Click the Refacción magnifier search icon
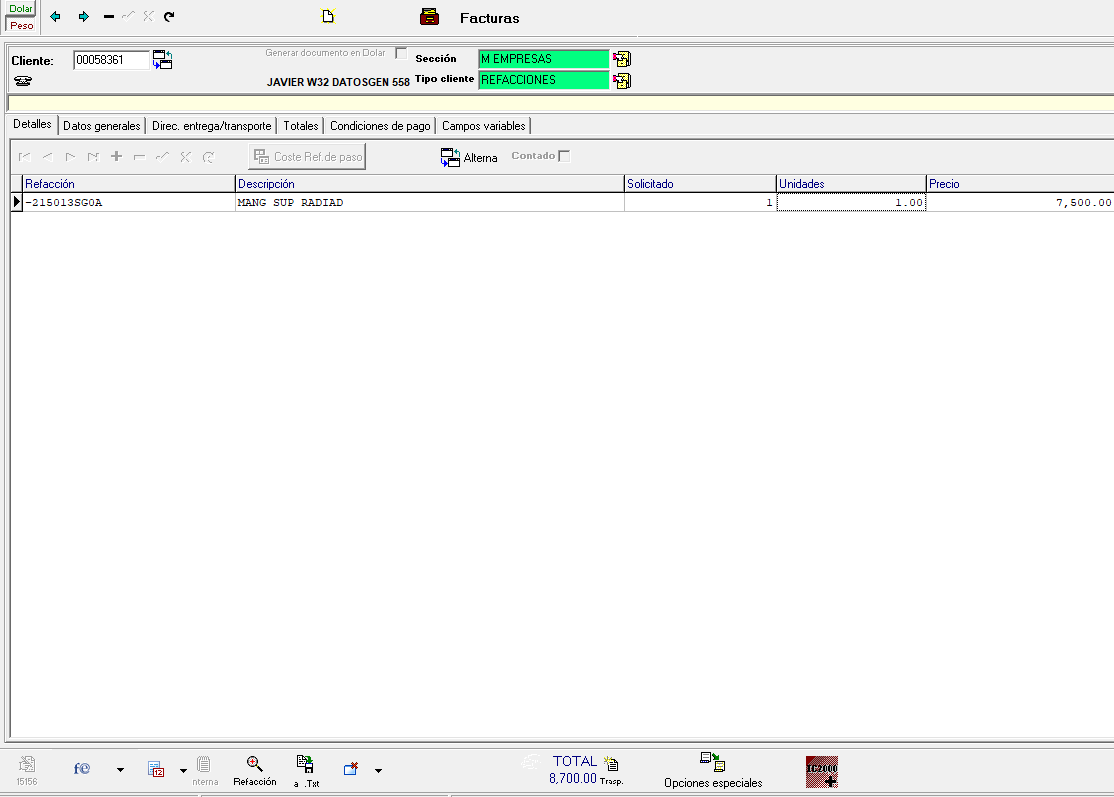This screenshot has width=1114, height=797. click(x=254, y=765)
